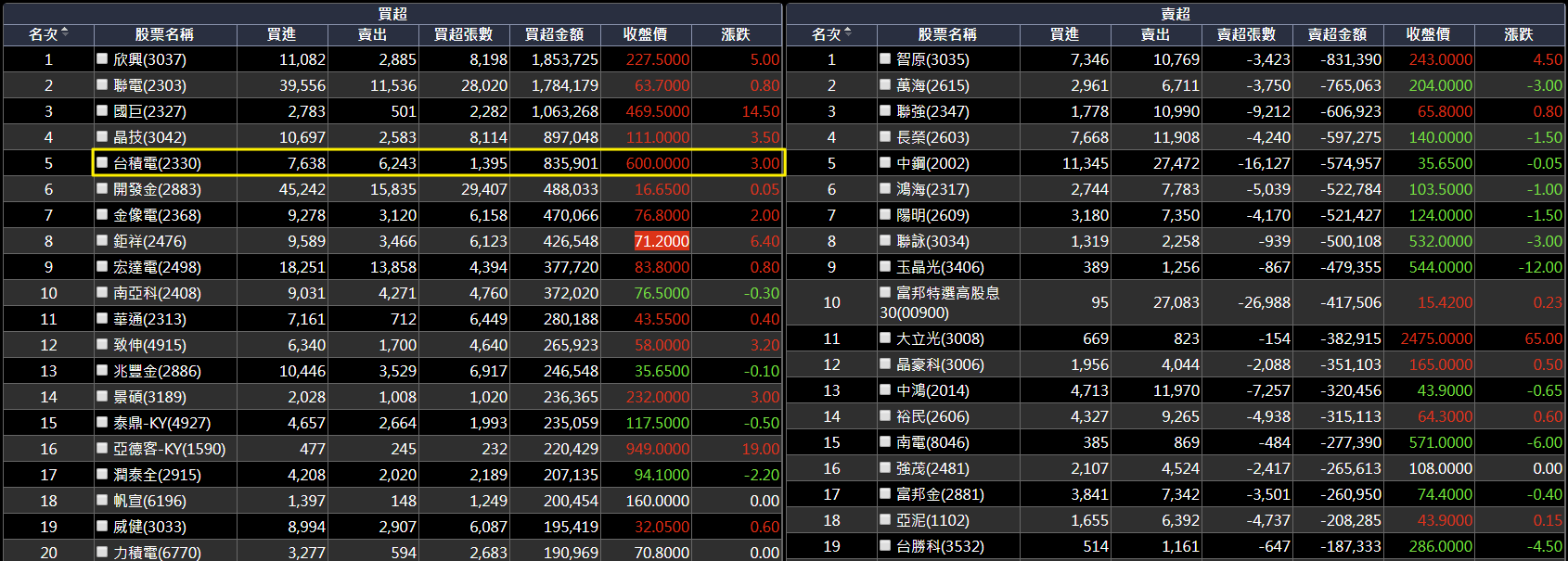Select checkbox beside 國巨(2327)

pyautogui.click(x=102, y=110)
